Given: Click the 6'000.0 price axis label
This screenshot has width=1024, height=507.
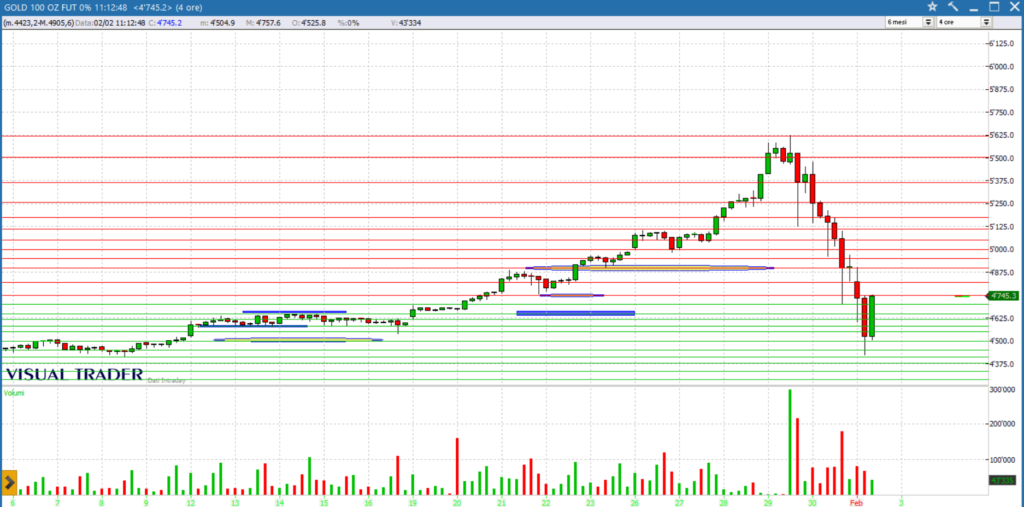Looking at the screenshot, I should (1001, 67).
